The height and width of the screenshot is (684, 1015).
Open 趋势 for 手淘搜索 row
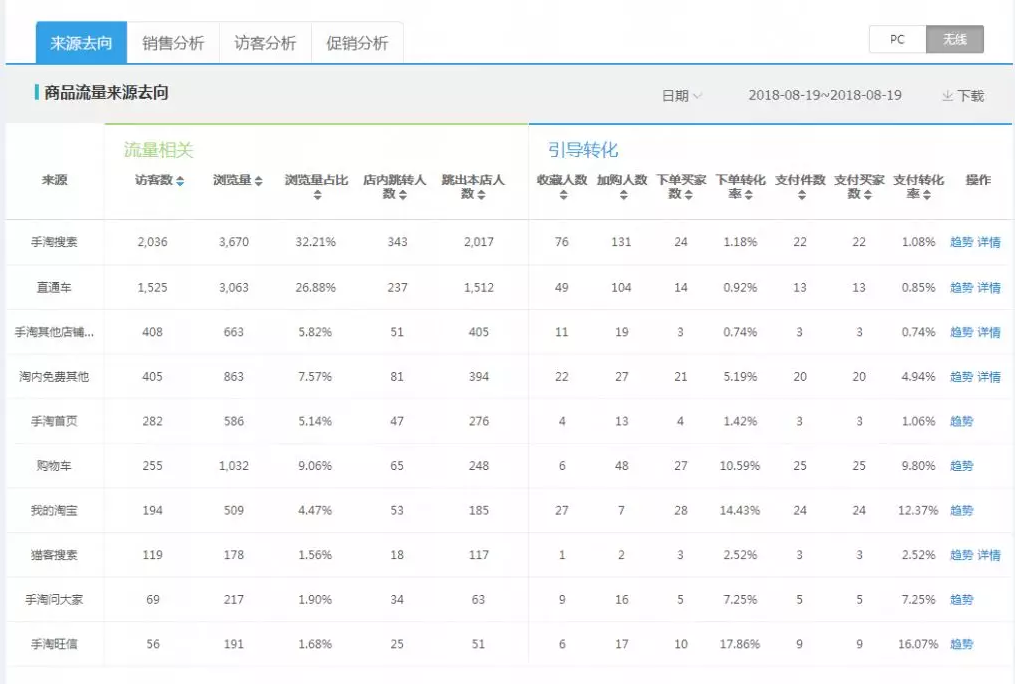pos(961,242)
